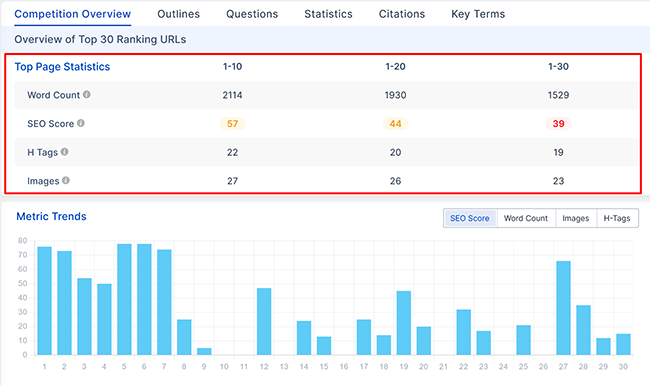The width and height of the screenshot is (650, 386).
Task: Open the Citations tab
Action: coord(402,14)
